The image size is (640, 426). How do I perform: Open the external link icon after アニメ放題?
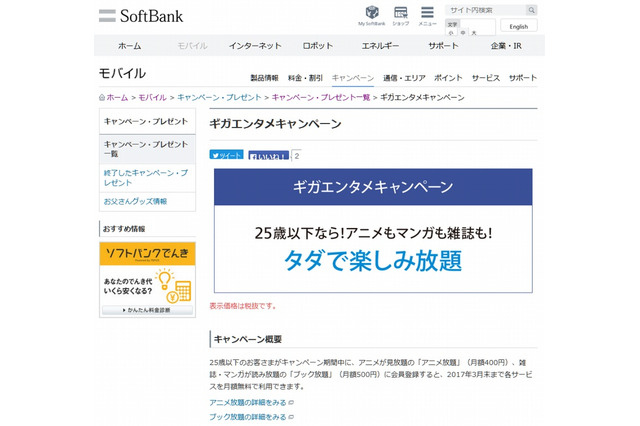(291, 403)
